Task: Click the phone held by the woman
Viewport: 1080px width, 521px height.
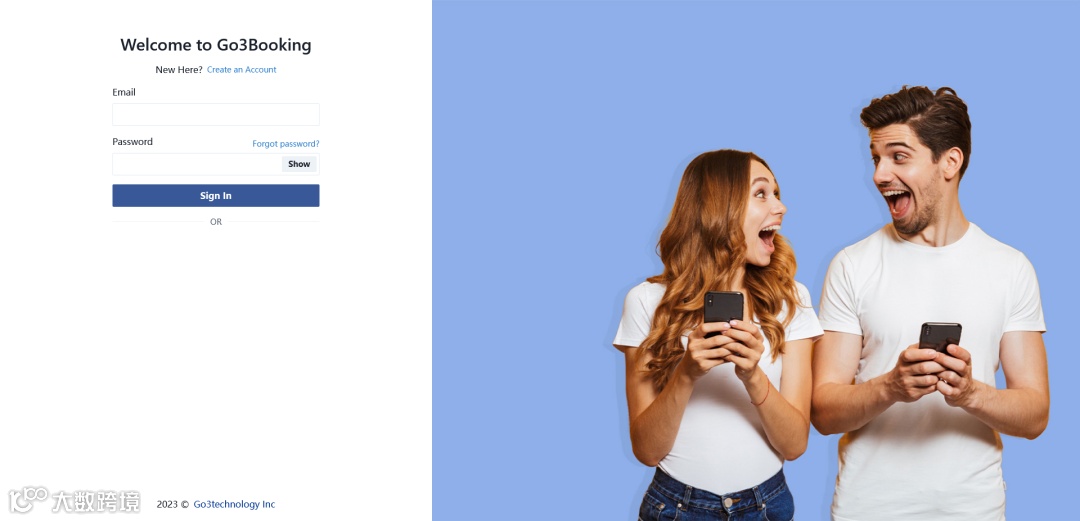Action: (723, 308)
